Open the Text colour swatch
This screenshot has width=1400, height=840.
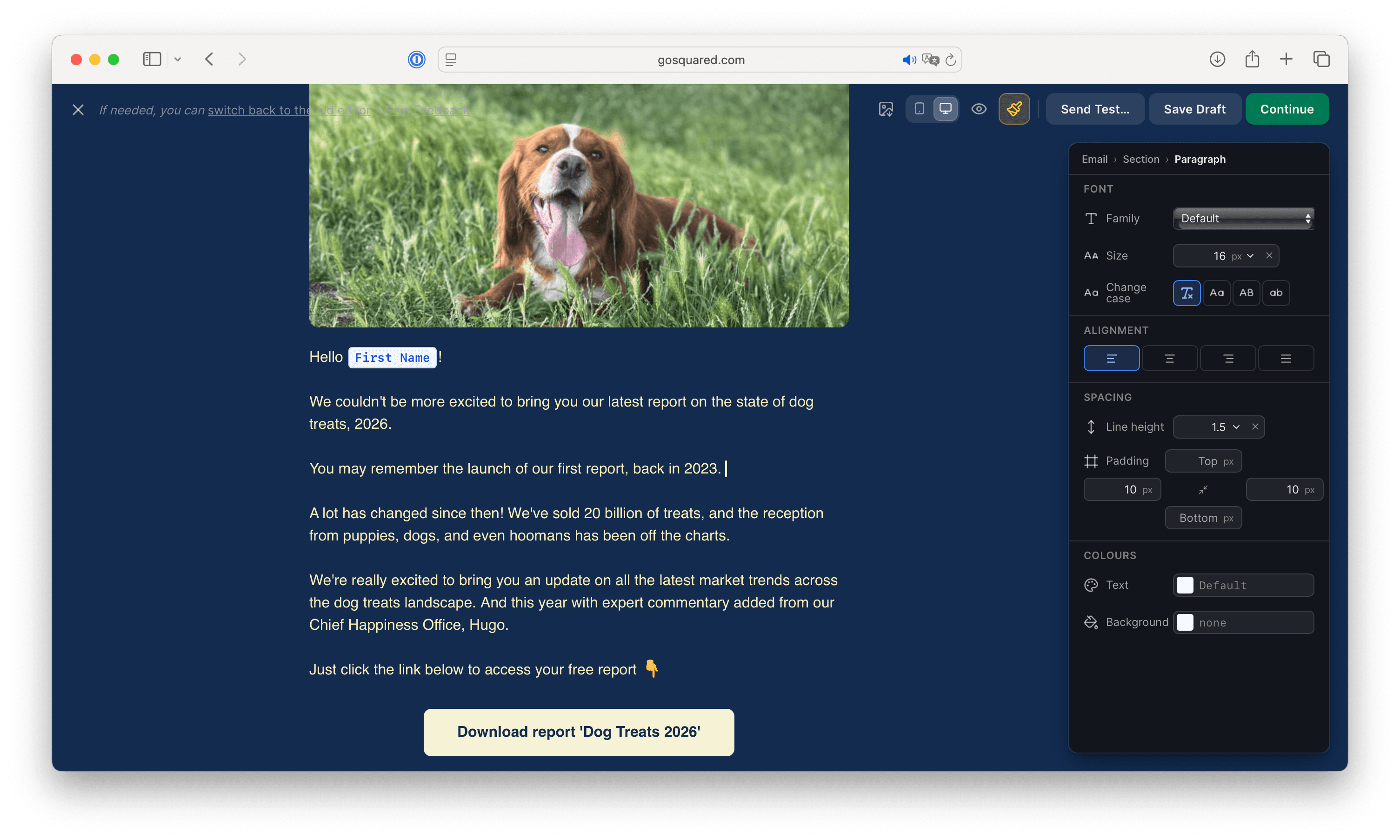1185,585
